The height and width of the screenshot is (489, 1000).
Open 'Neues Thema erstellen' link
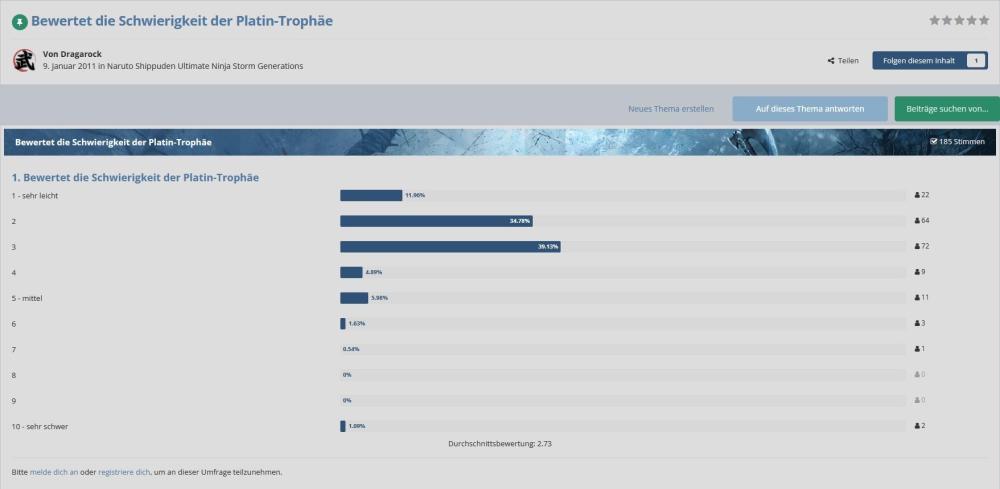670,109
